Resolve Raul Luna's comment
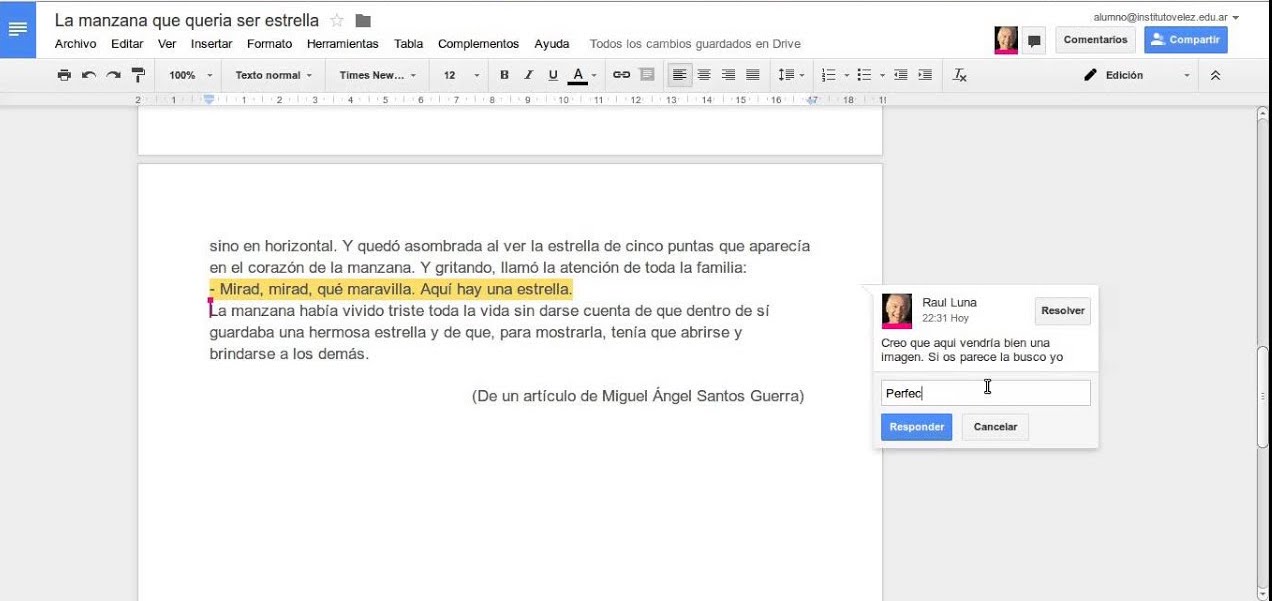This screenshot has height=601, width=1272. click(x=1062, y=311)
